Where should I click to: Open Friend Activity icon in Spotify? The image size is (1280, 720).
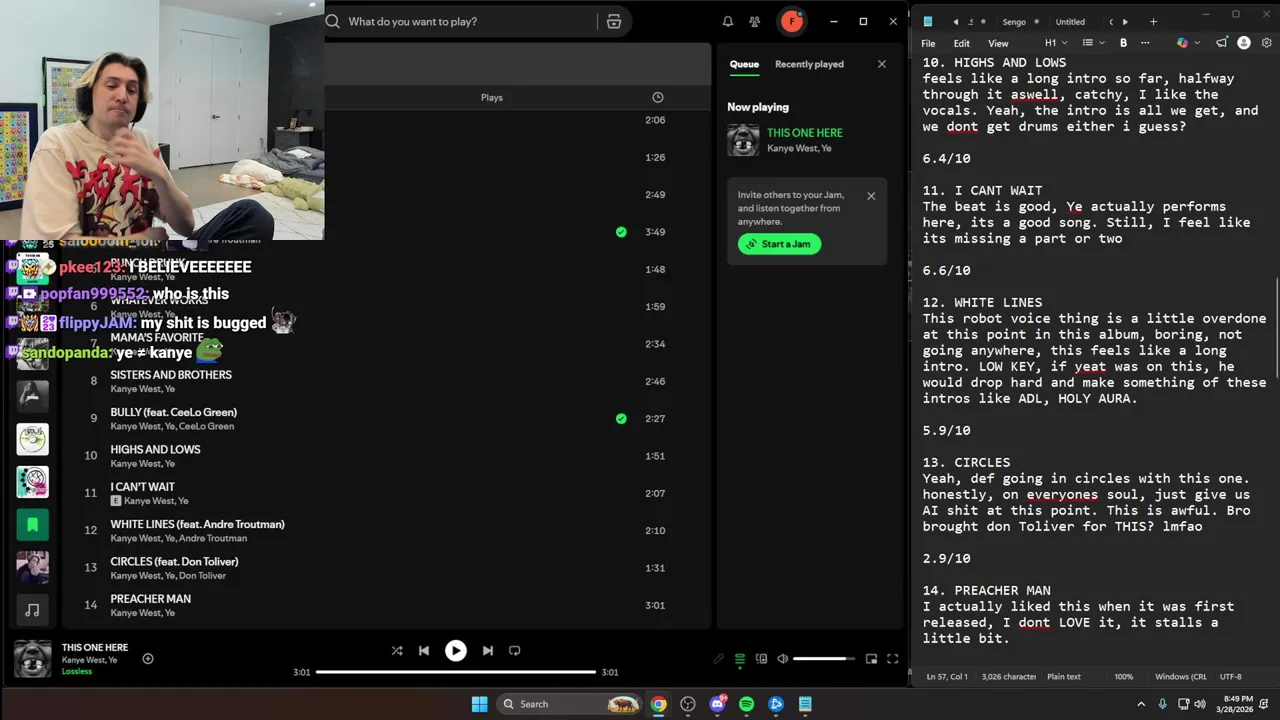(x=755, y=21)
